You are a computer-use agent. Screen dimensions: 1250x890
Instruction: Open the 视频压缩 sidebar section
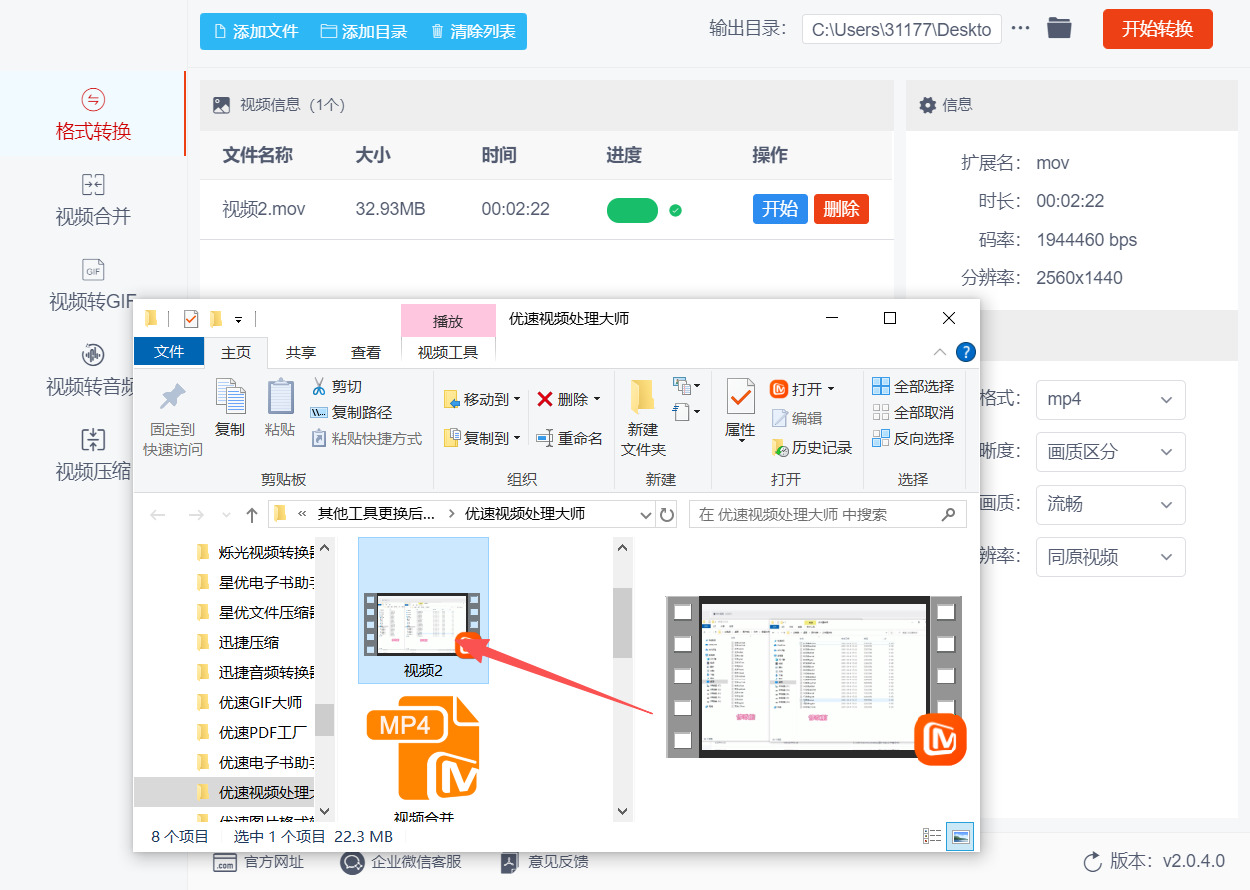(x=93, y=455)
